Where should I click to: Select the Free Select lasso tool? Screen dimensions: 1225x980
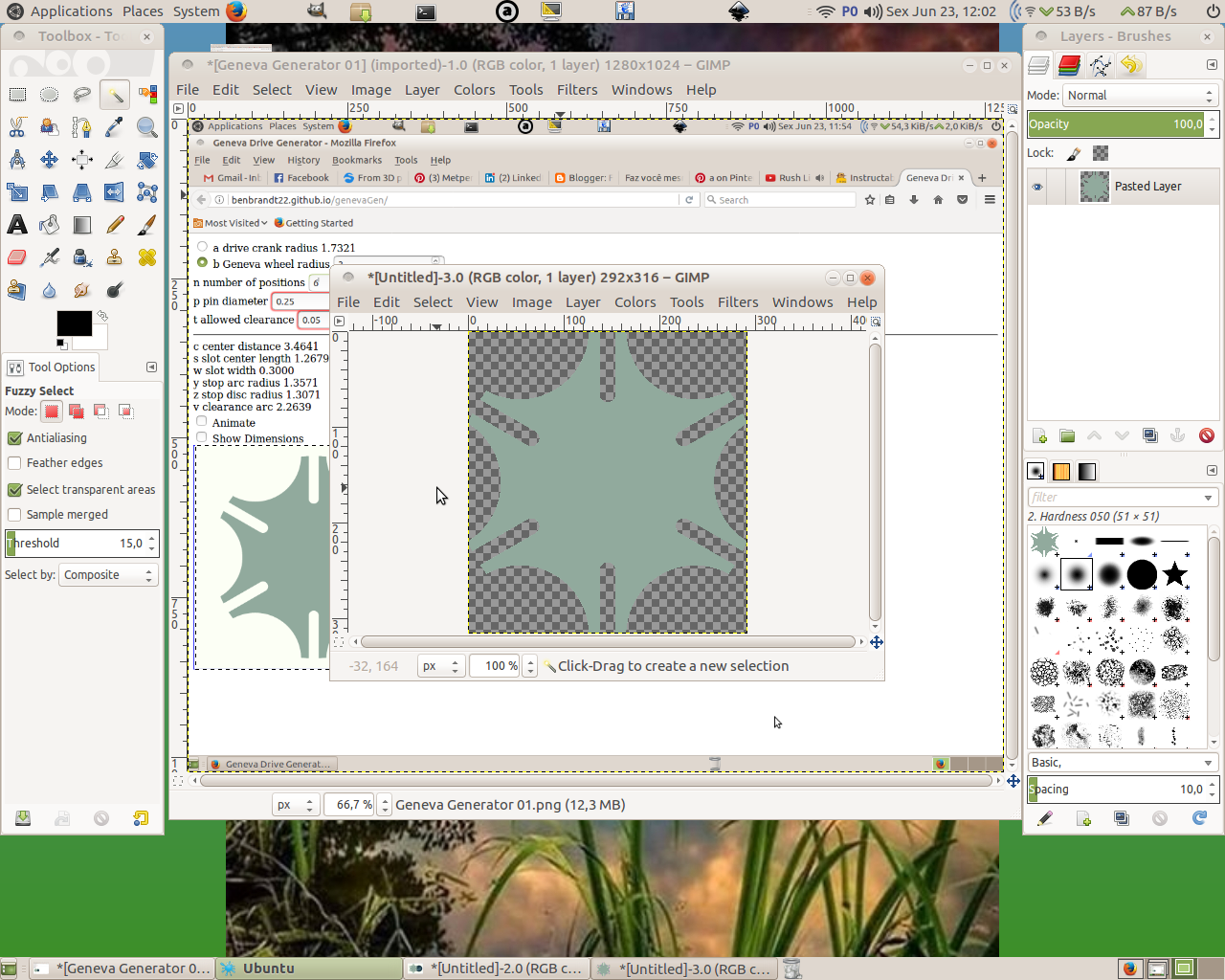pos(82,94)
